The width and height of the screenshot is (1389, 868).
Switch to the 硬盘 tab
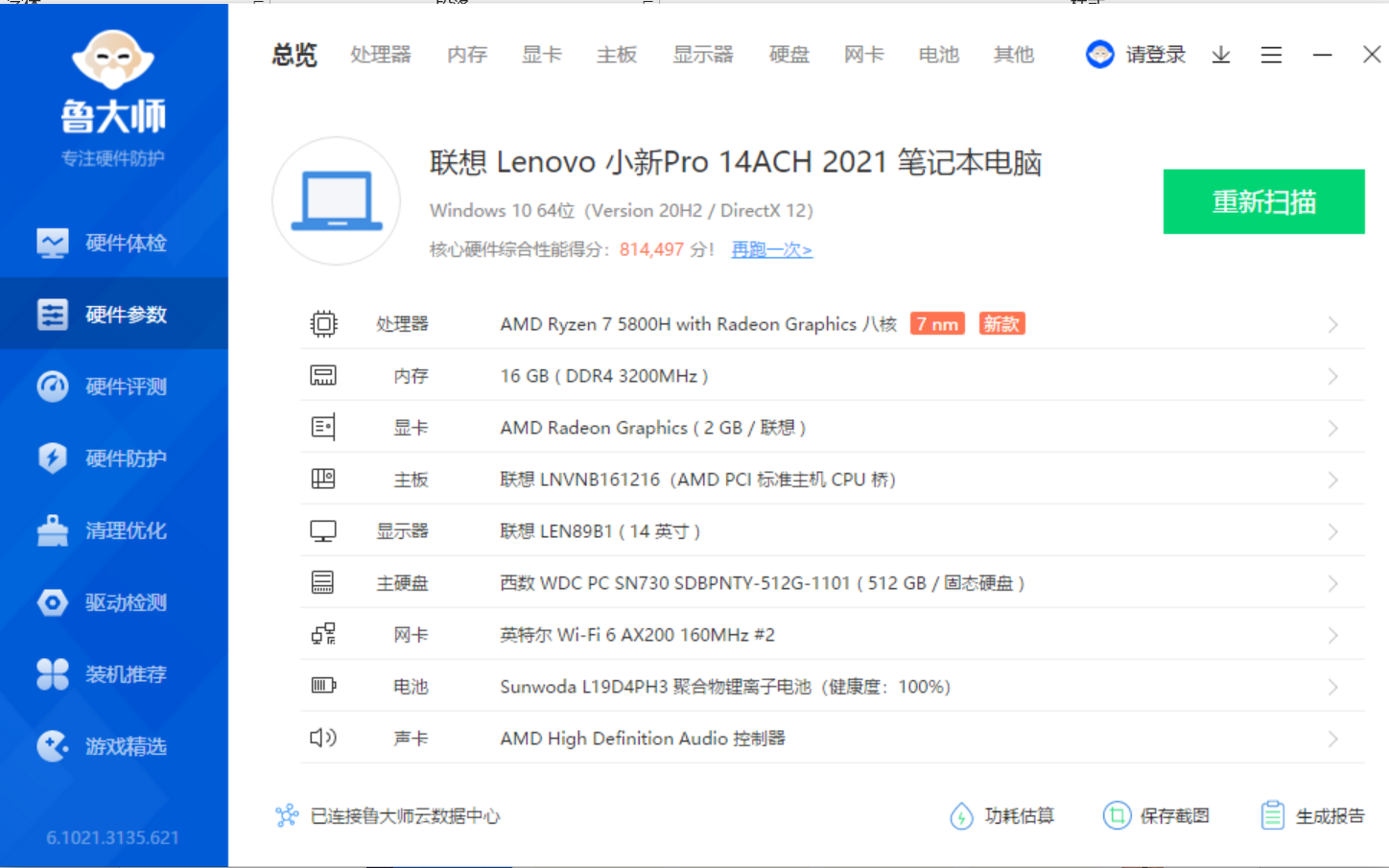789,55
